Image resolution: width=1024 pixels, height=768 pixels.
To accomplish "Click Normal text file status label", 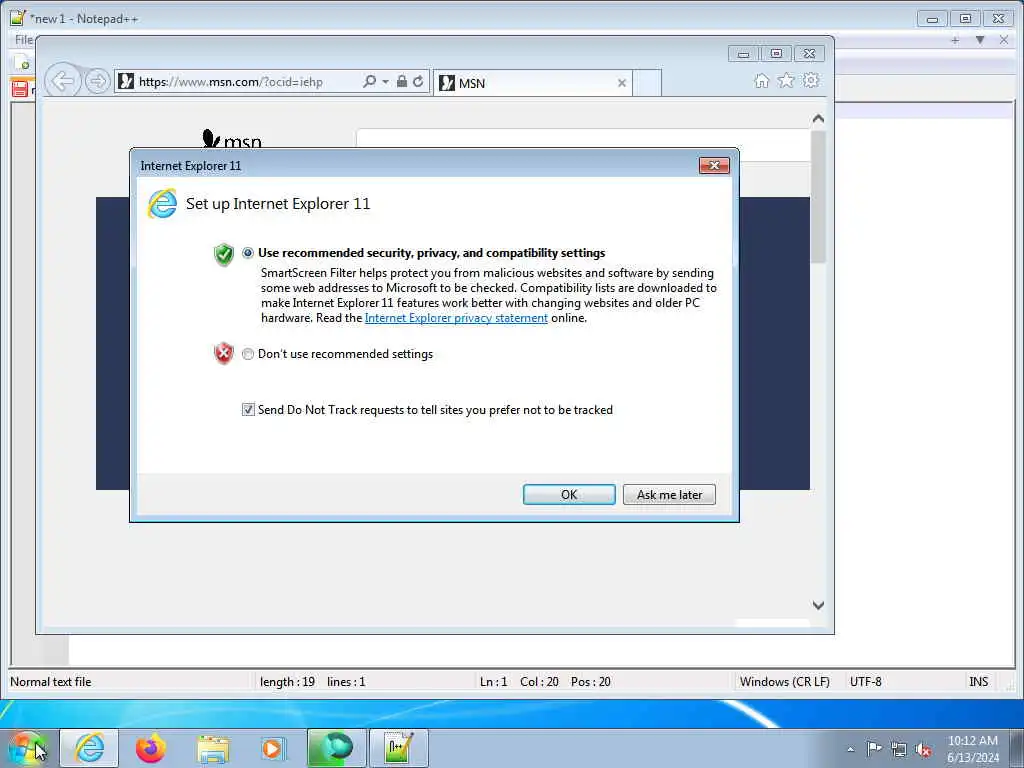I will (50, 682).
